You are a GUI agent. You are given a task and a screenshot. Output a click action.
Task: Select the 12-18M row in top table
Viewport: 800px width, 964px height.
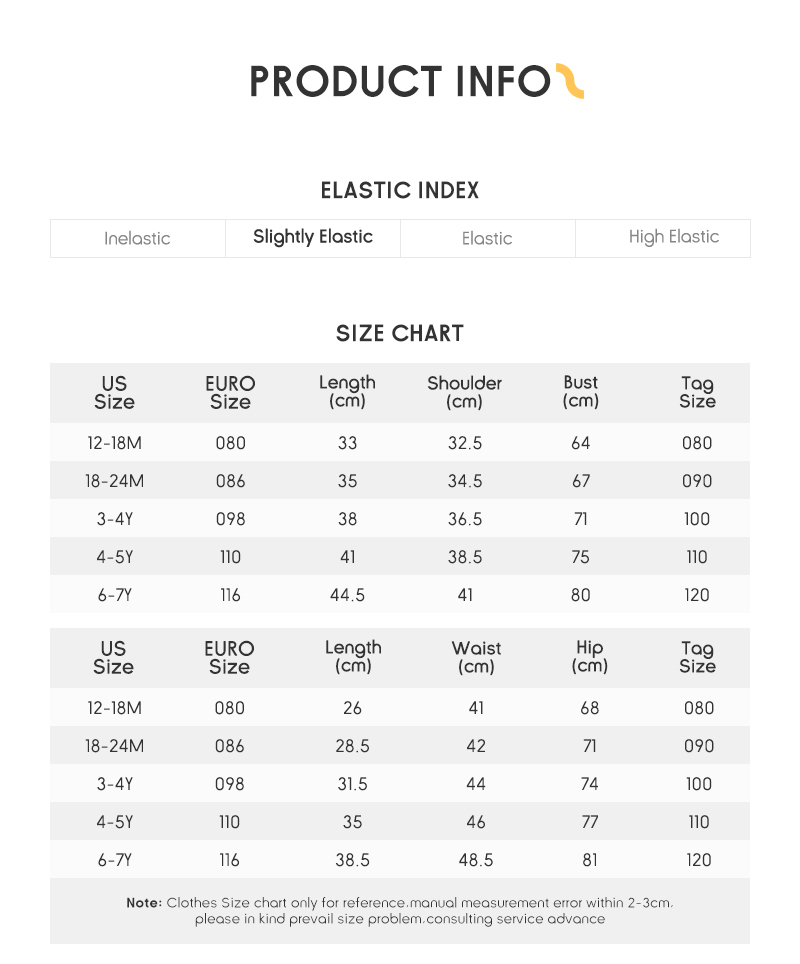coord(400,443)
